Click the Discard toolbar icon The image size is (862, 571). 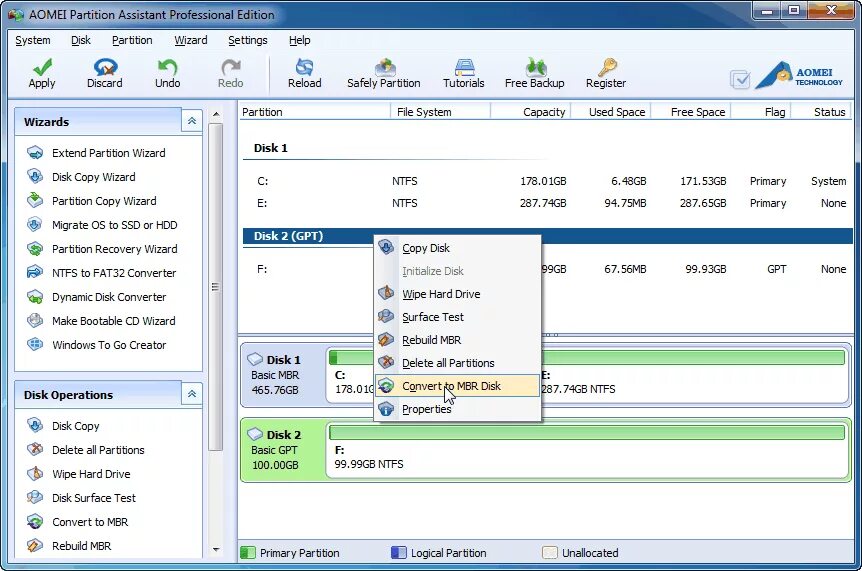tap(104, 68)
